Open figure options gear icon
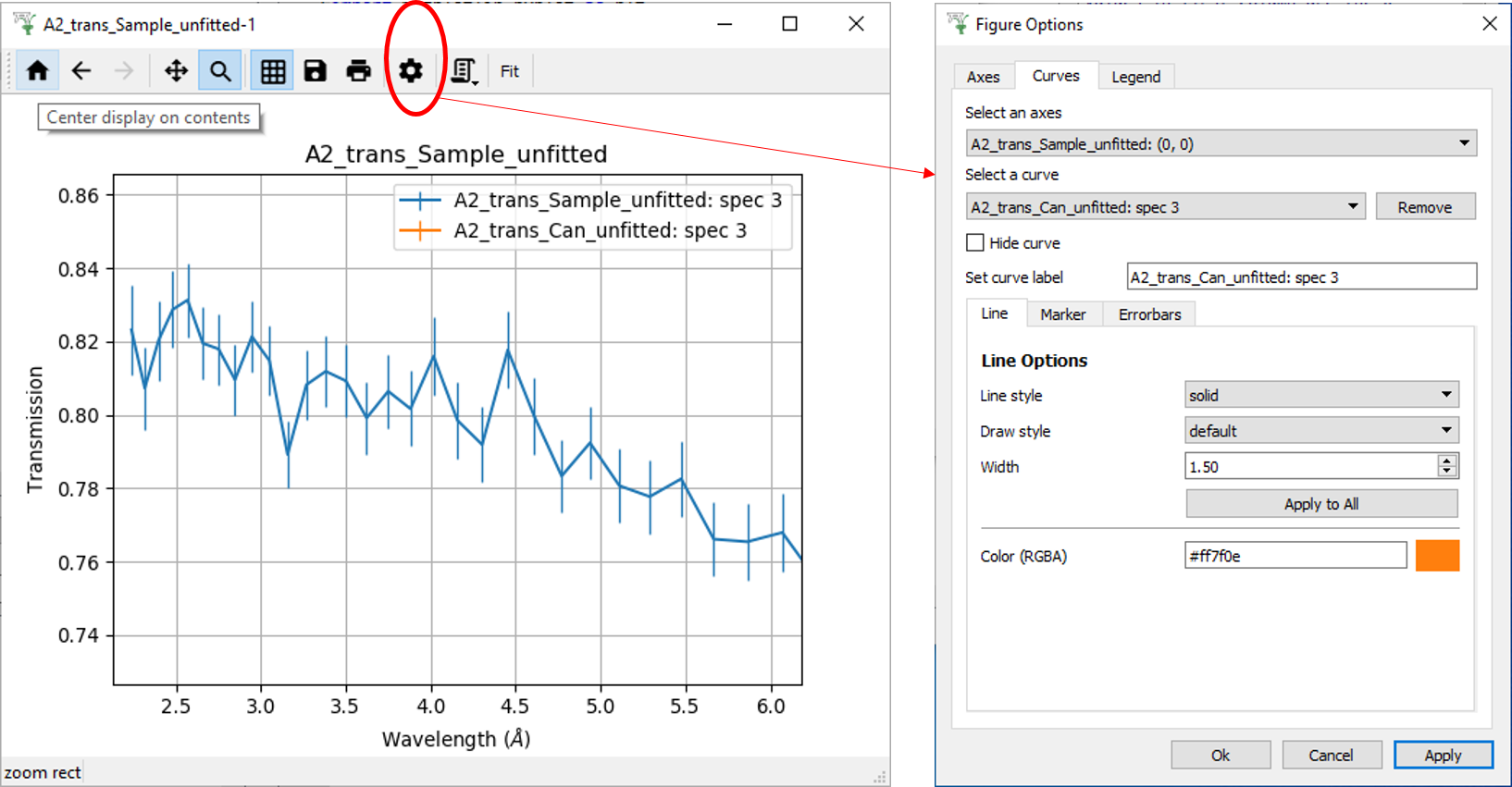The height and width of the screenshot is (787, 1512). 411,71
